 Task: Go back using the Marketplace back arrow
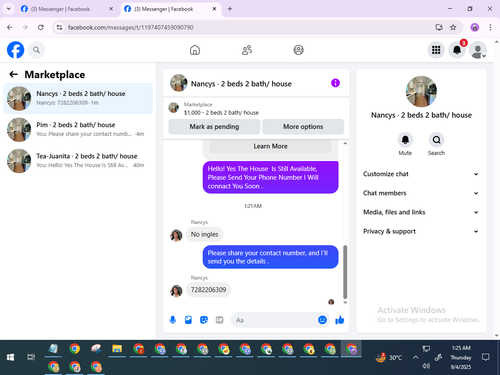(13, 74)
